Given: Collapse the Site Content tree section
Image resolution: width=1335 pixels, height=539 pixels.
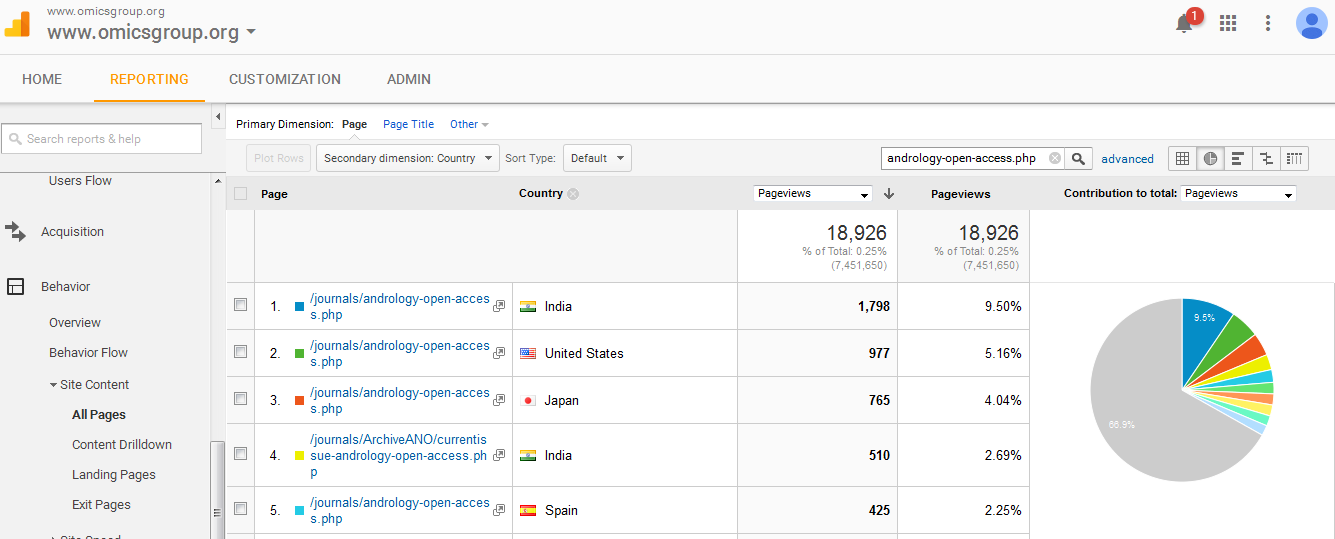Looking at the screenshot, I should point(53,385).
